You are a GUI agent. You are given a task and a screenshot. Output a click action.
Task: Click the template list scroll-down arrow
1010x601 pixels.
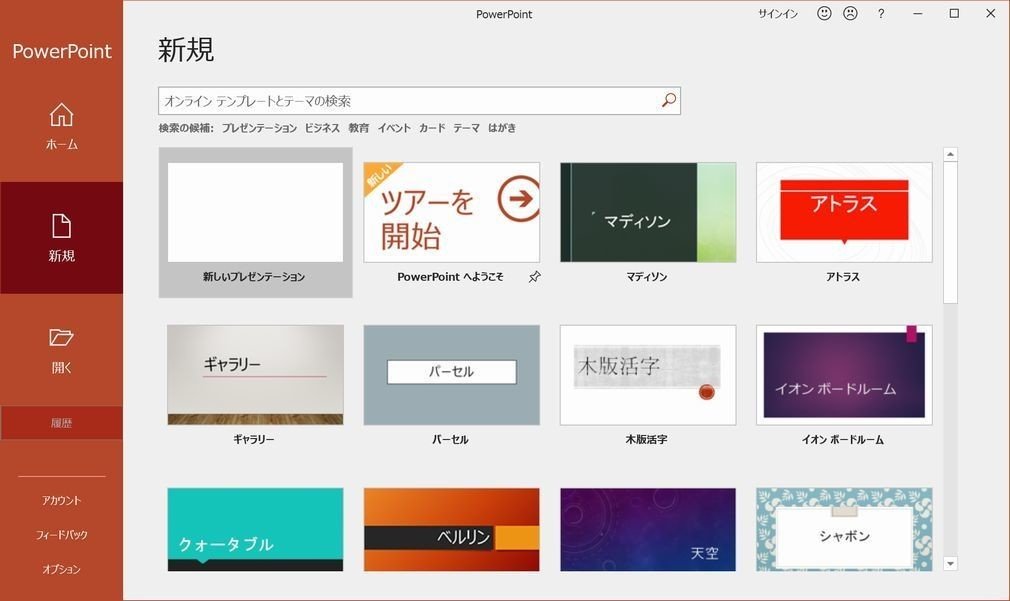[950, 564]
